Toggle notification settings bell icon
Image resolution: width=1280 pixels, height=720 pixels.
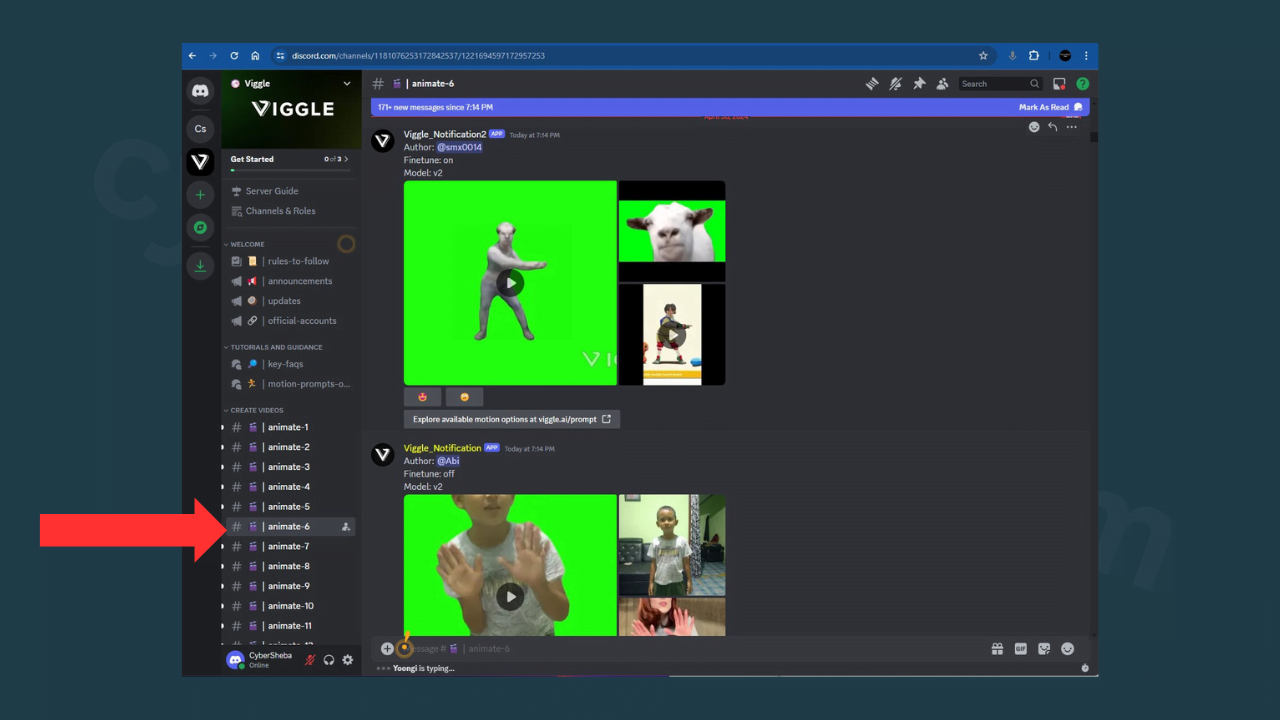(x=895, y=84)
